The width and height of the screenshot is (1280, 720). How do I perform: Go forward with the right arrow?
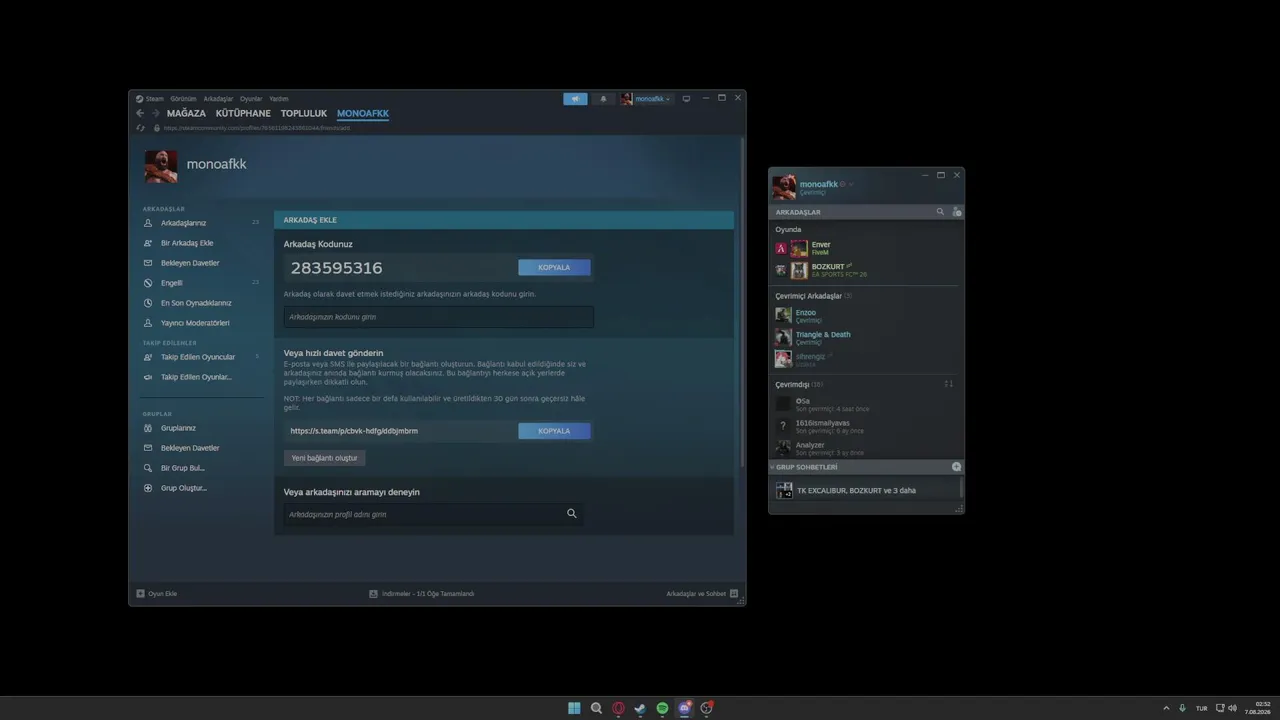tap(155, 114)
